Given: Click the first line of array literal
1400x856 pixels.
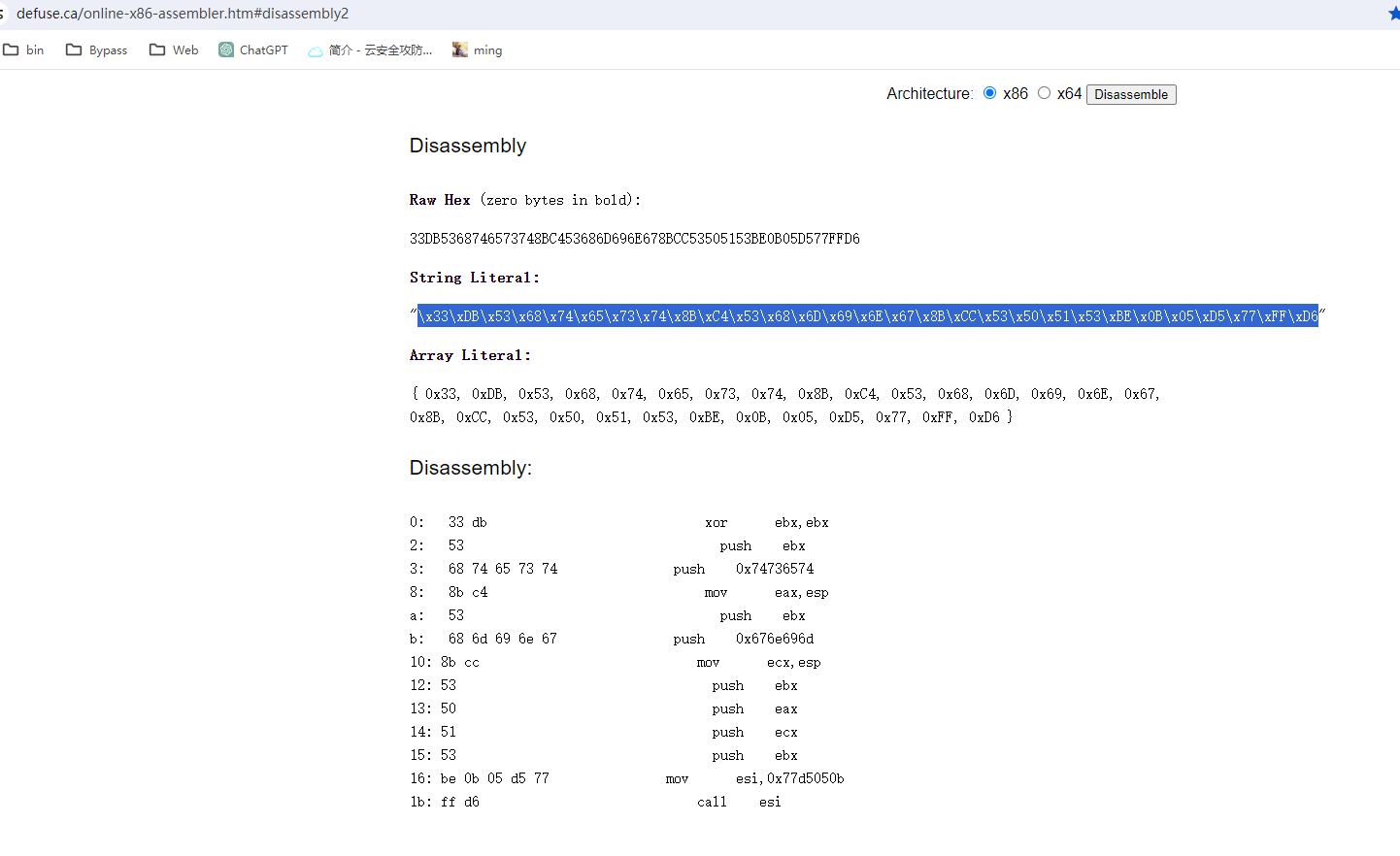Looking at the screenshot, I should (784, 394).
